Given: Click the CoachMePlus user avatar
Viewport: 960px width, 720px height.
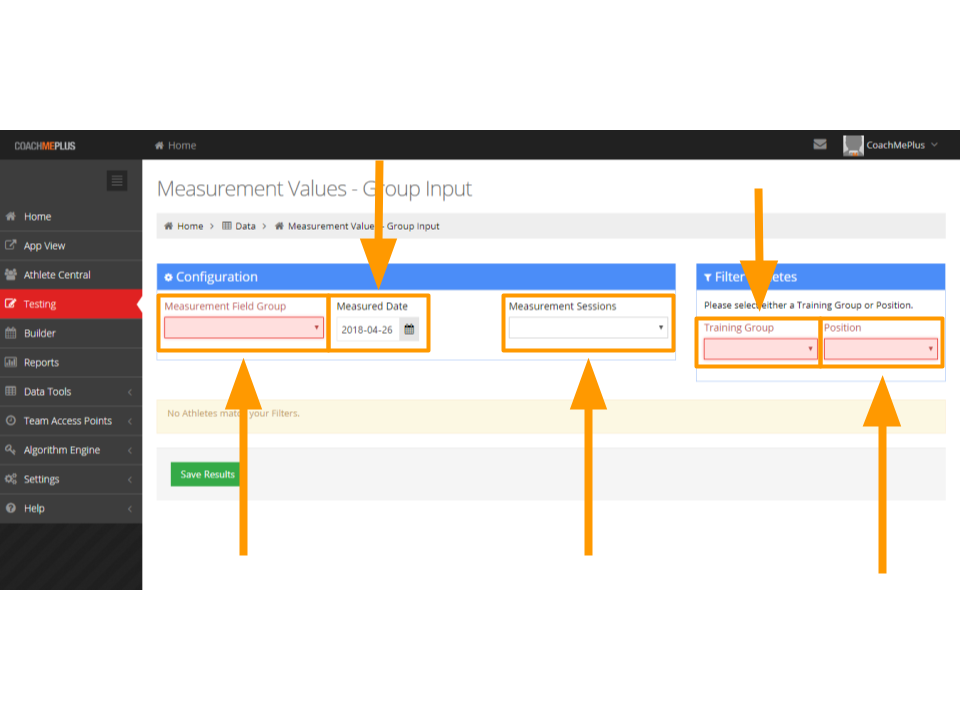Looking at the screenshot, I should (x=853, y=145).
